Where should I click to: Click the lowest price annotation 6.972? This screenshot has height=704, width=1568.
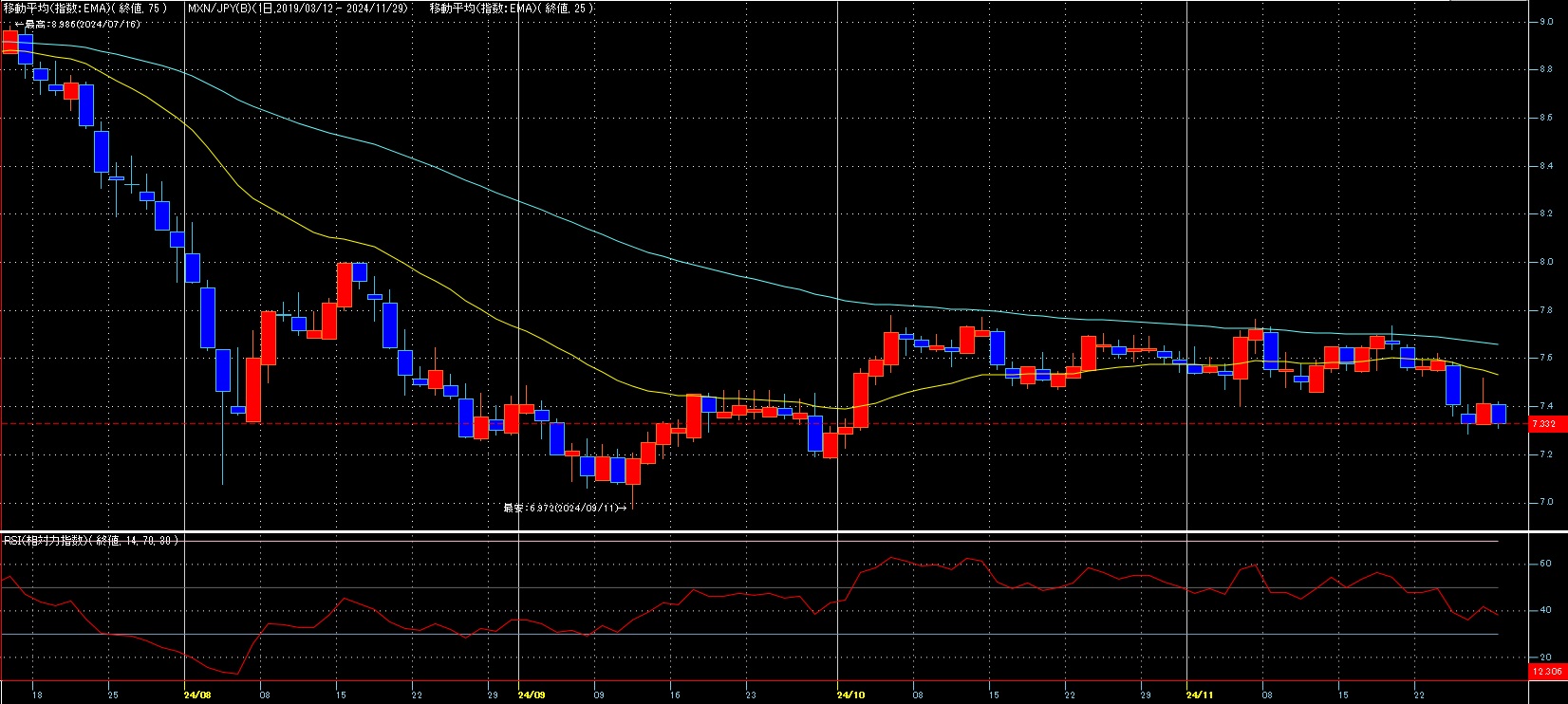(x=565, y=508)
